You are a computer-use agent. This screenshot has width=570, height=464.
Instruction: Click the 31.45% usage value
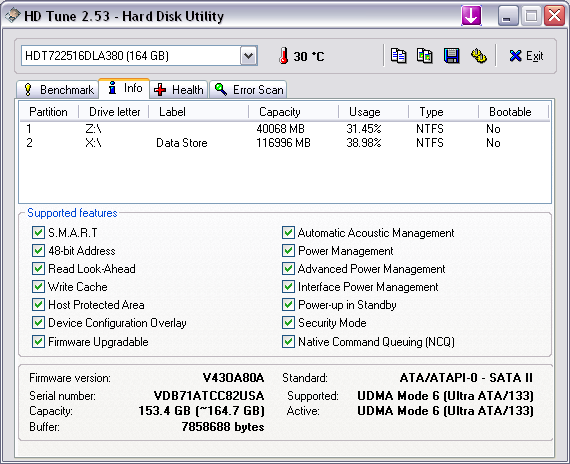(364, 129)
